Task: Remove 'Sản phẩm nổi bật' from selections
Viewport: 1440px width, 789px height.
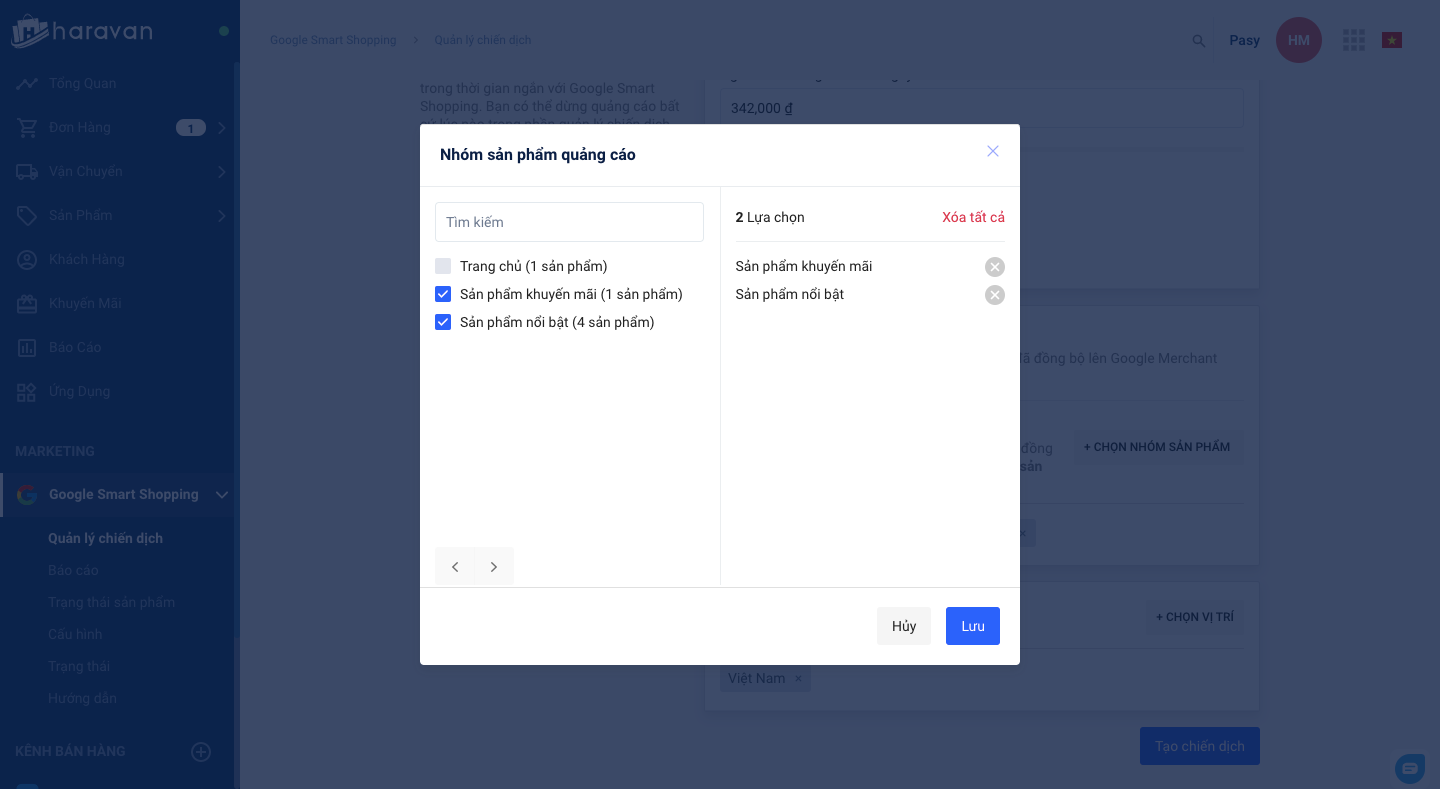Action: tap(994, 295)
